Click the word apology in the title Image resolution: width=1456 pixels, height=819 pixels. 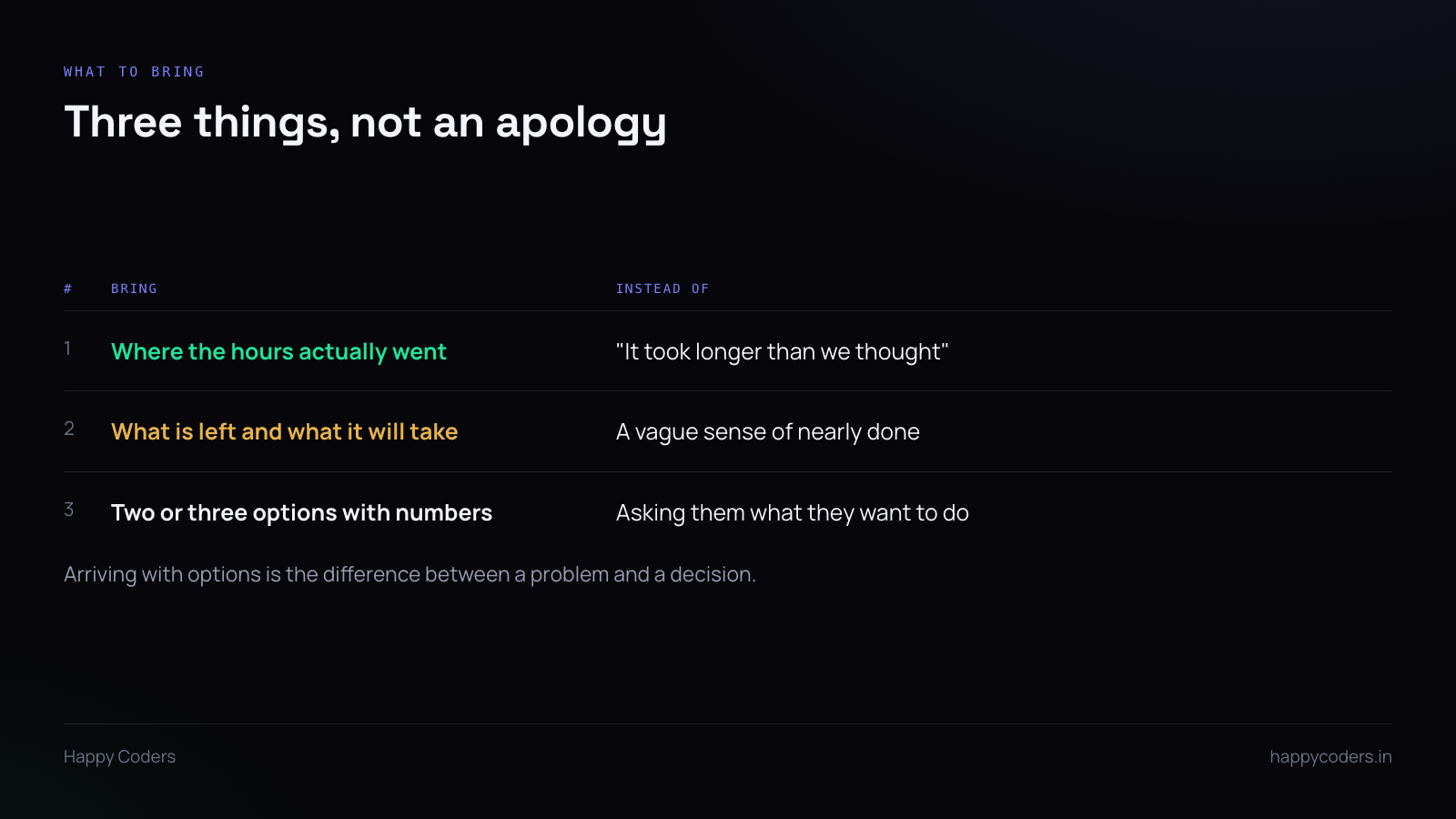tap(581, 125)
